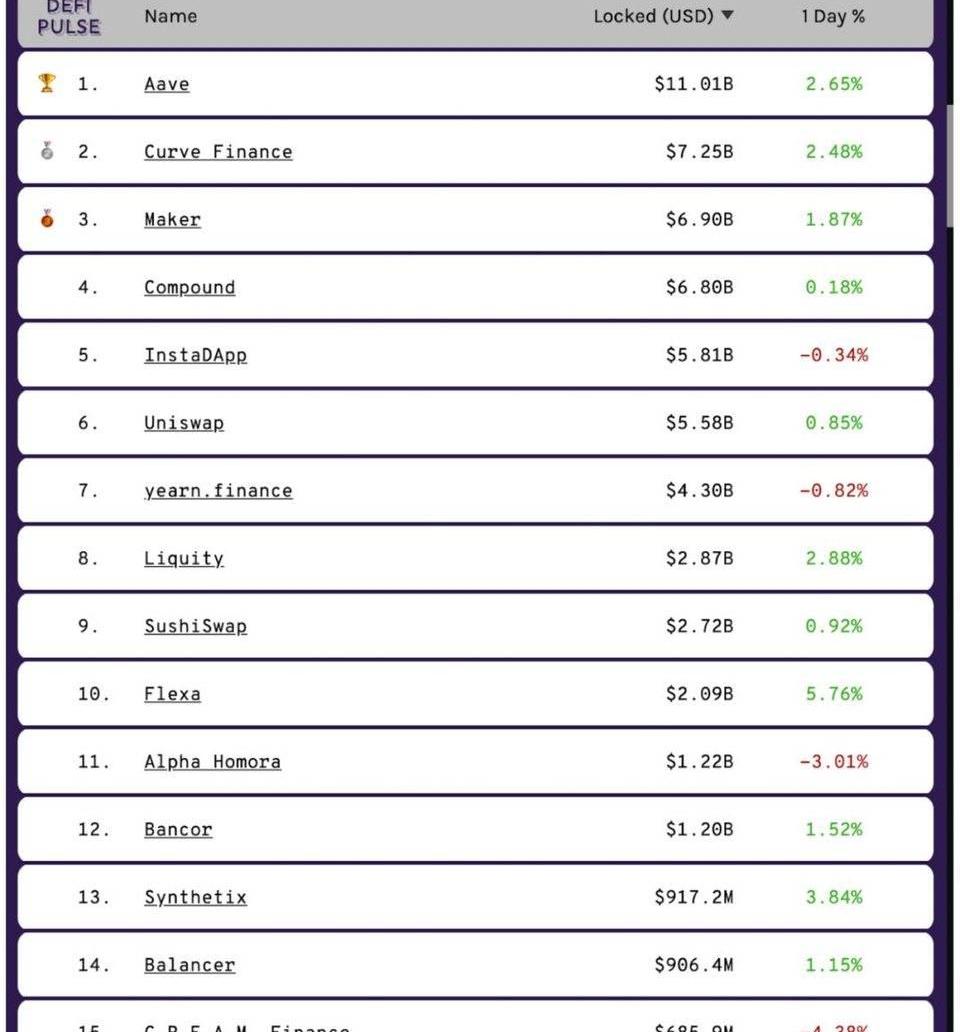Viewport: 960px width, 1032px height.
Task: Open the InstaDApp link
Action: pos(195,355)
